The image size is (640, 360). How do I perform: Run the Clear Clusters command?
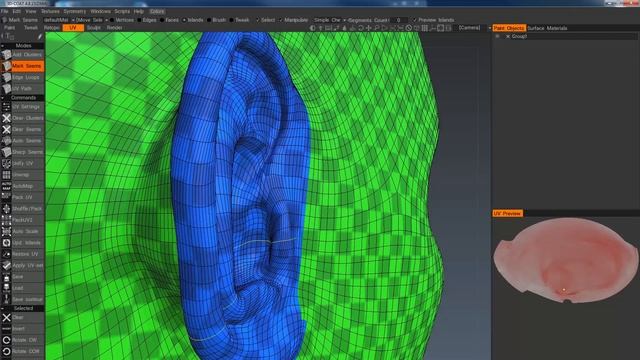pos(22,118)
